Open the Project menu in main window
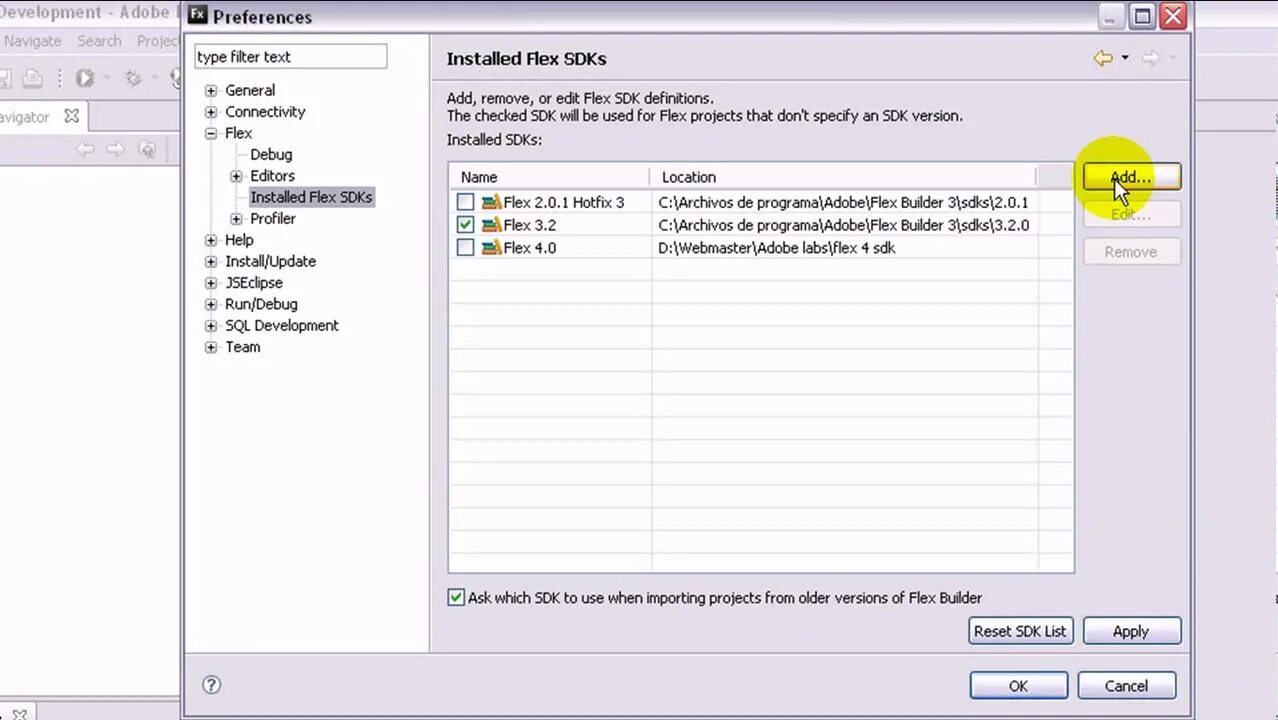 point(158,41)
